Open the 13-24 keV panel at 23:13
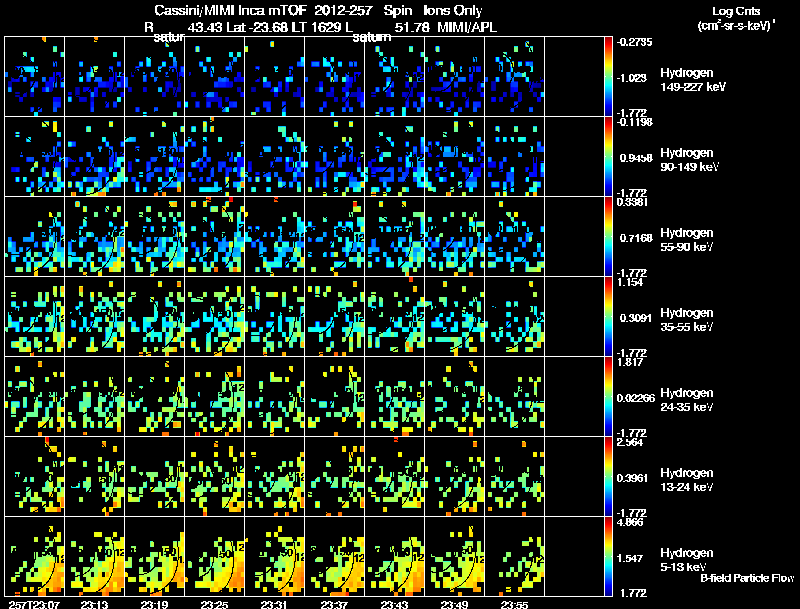This screenshot has width=800, height=609. pyautogui.click(x=94, y=477)
